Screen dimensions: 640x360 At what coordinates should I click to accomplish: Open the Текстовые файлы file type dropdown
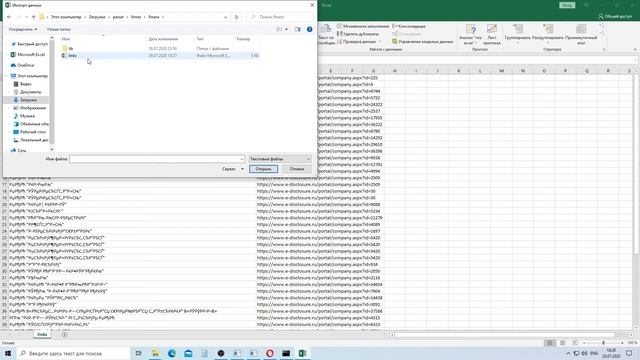280,159
